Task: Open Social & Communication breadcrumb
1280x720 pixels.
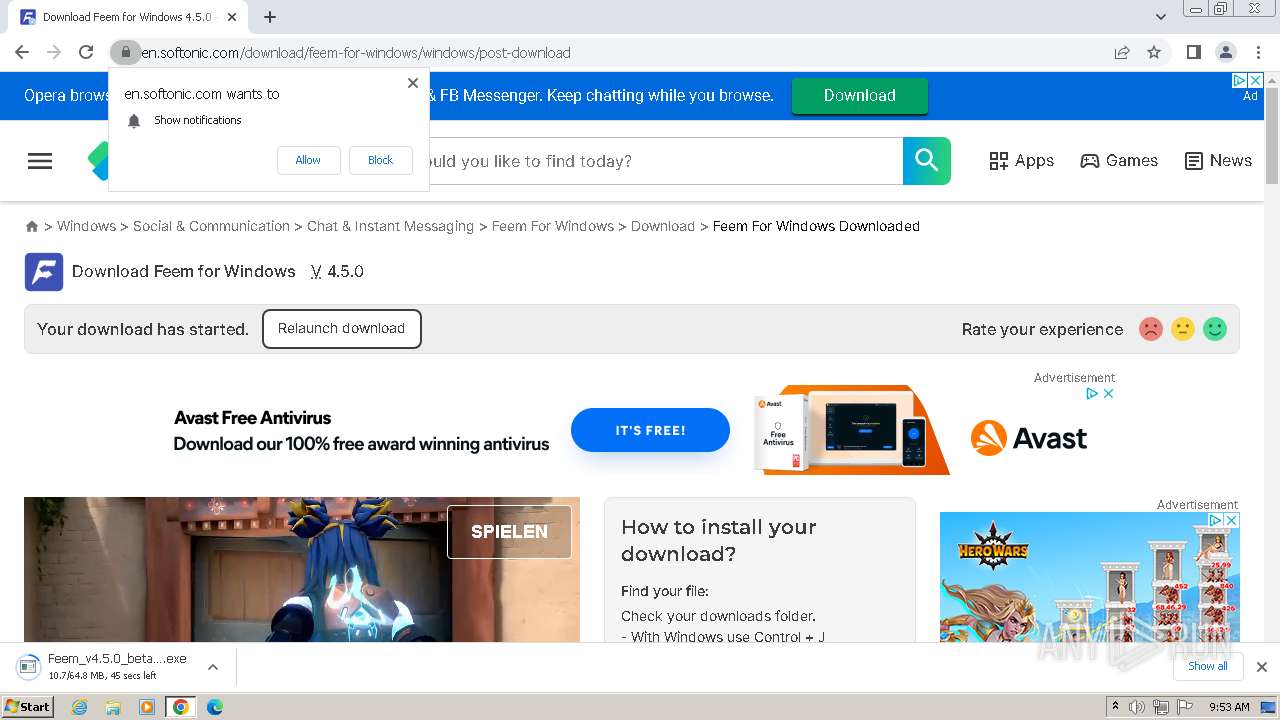Action: click(x=211, y=226)
